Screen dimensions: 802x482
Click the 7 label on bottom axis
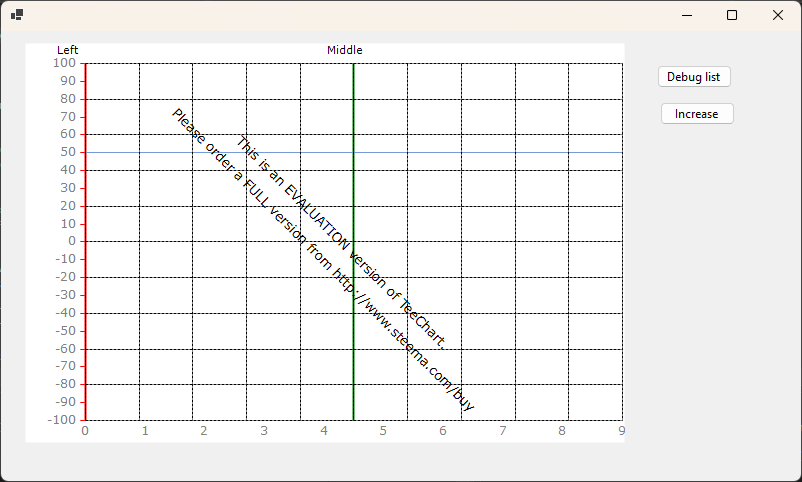[503, 431]
